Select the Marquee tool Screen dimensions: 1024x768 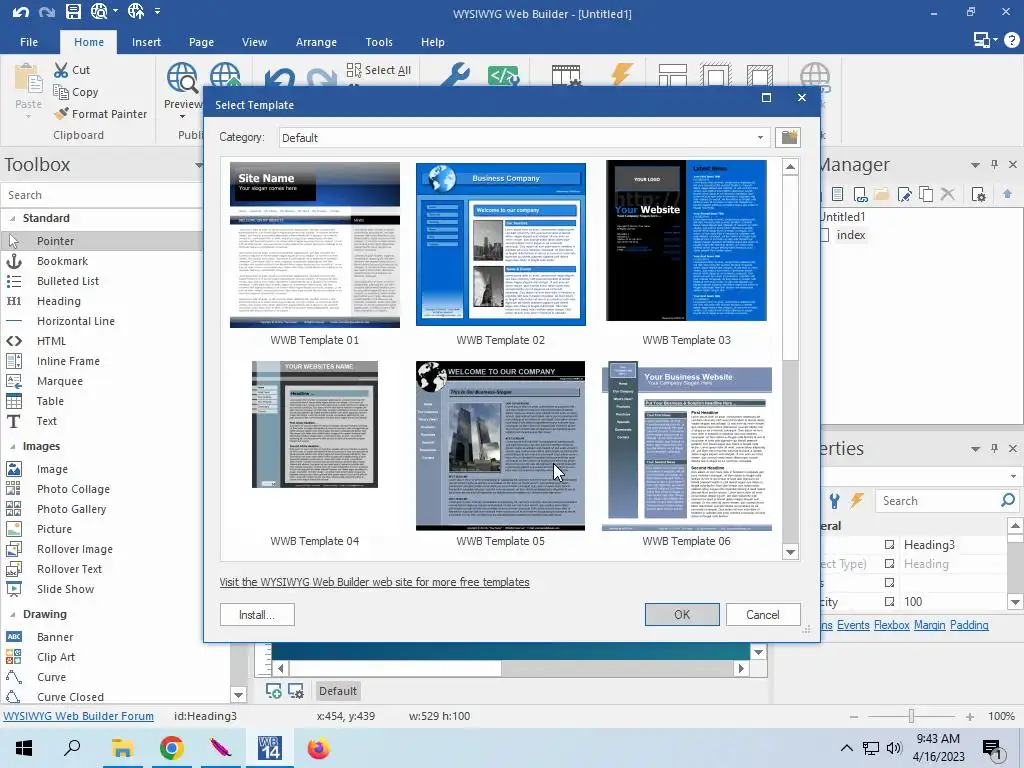pyautogui.click(x=59, y=381)
